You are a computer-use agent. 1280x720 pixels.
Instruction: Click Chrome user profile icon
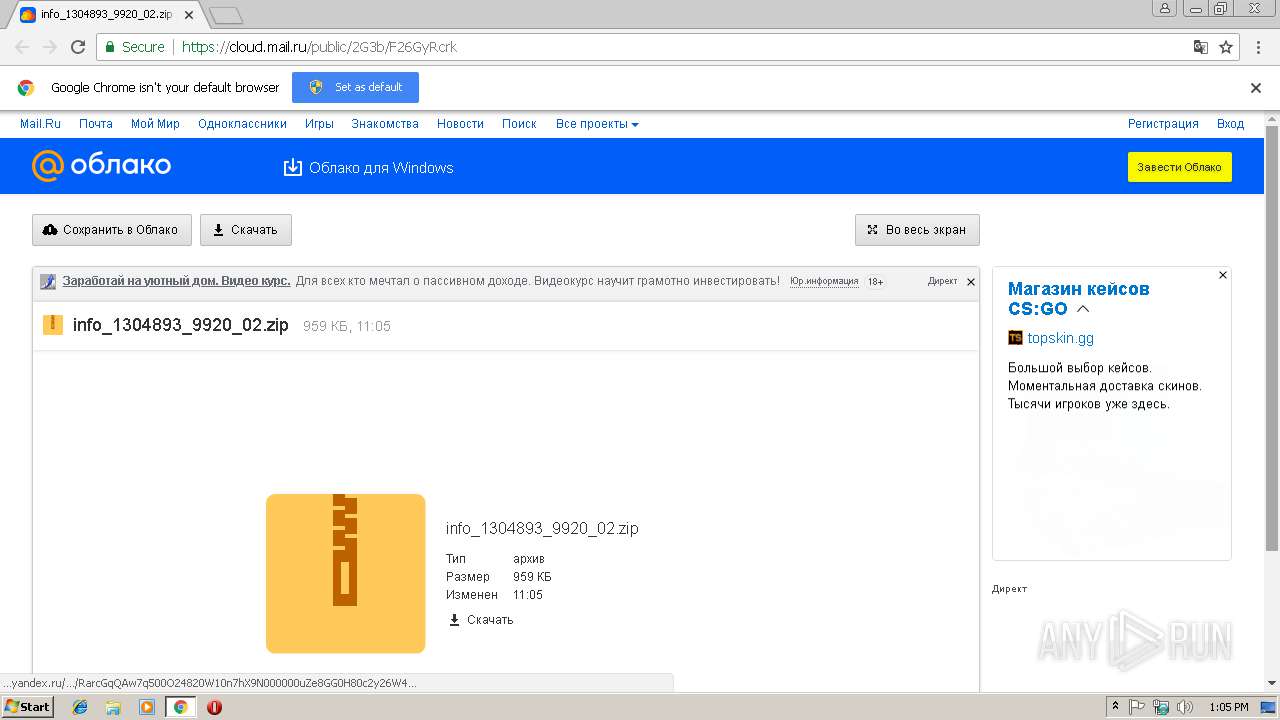[x=1164, y=8]
